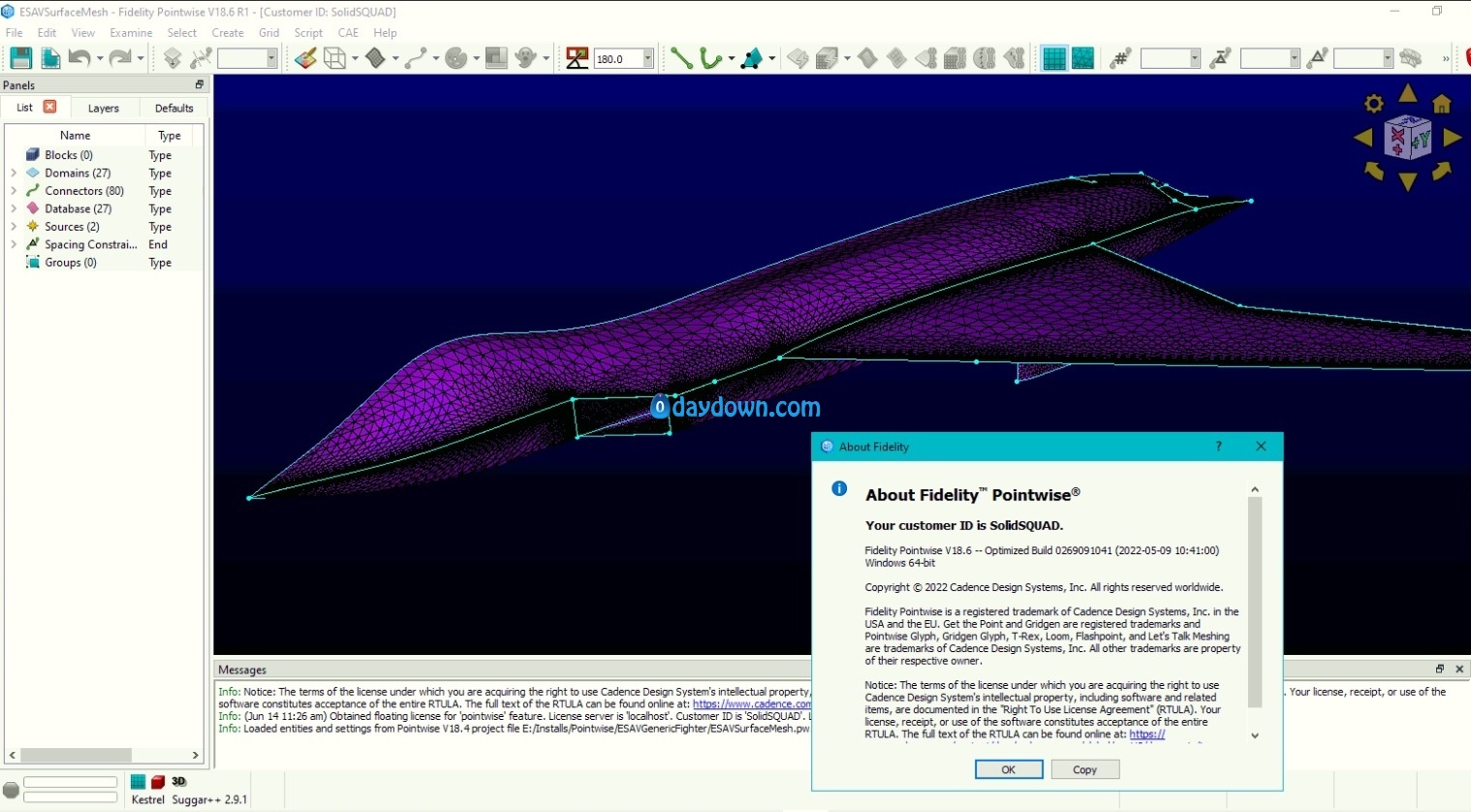1471x812 pixels.
Task: Select the green two-point connector tool
Action: (x=681, y=58)
